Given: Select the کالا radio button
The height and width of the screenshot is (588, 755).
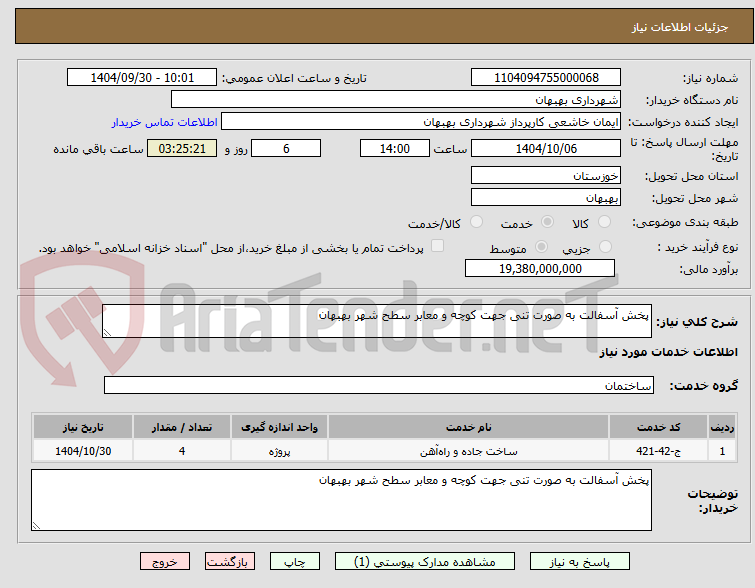Looking at the screenshot, I should (x=604, y=222).
